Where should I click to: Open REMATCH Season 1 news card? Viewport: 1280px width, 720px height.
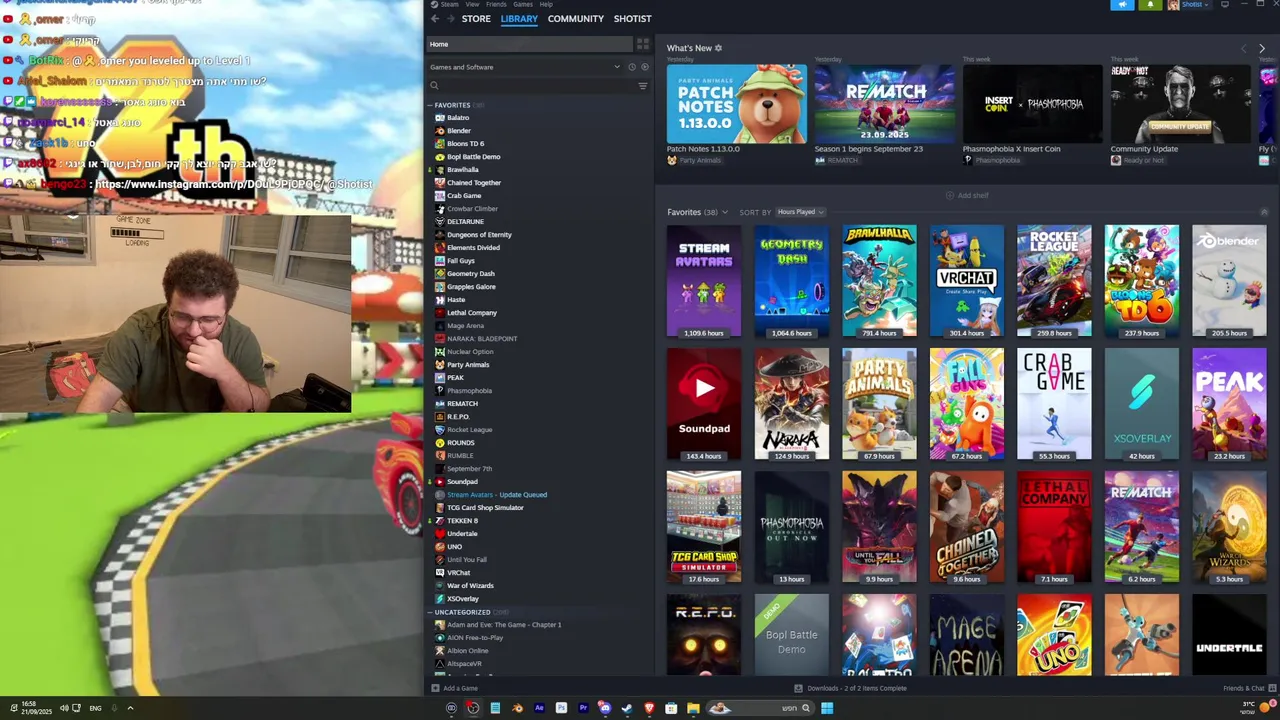point(884,104)
